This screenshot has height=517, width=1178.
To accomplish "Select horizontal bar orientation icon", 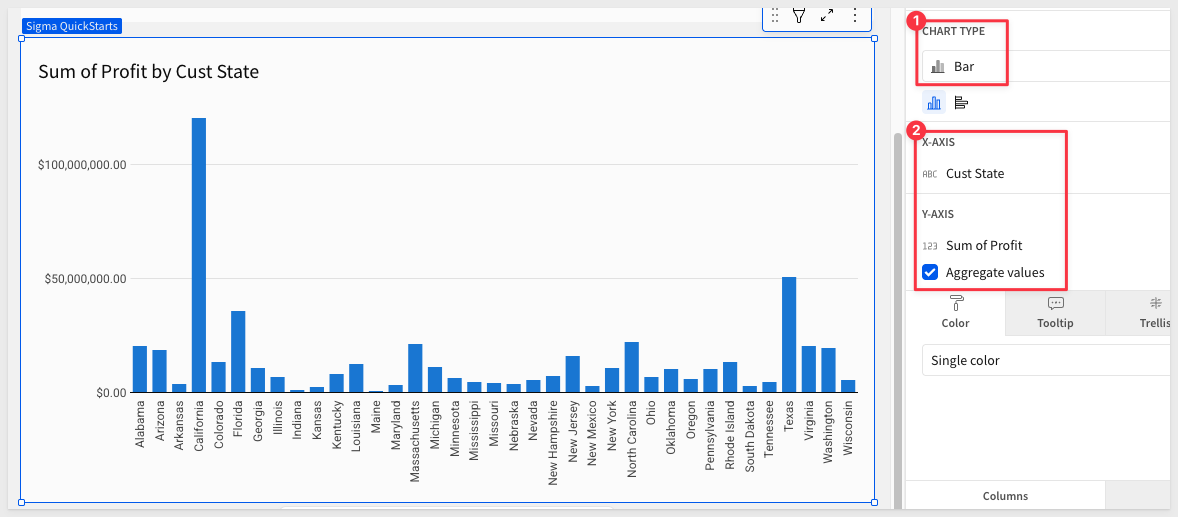I will (961, 103).
